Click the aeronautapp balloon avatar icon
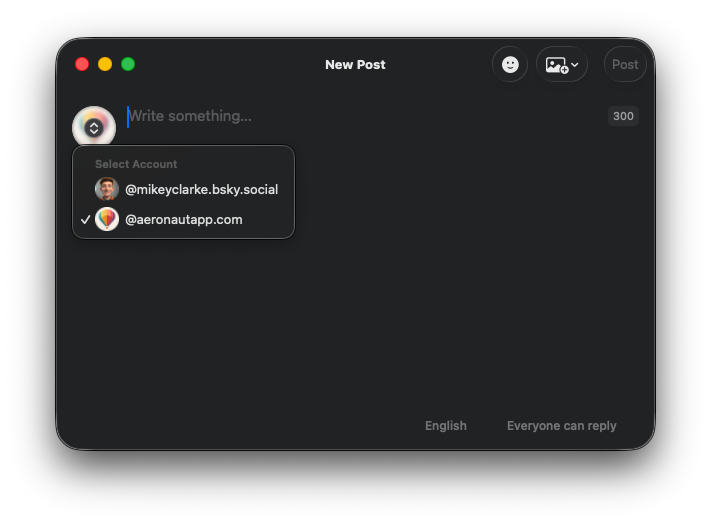This screenshot has width=711, height=524. coord(107,219)
